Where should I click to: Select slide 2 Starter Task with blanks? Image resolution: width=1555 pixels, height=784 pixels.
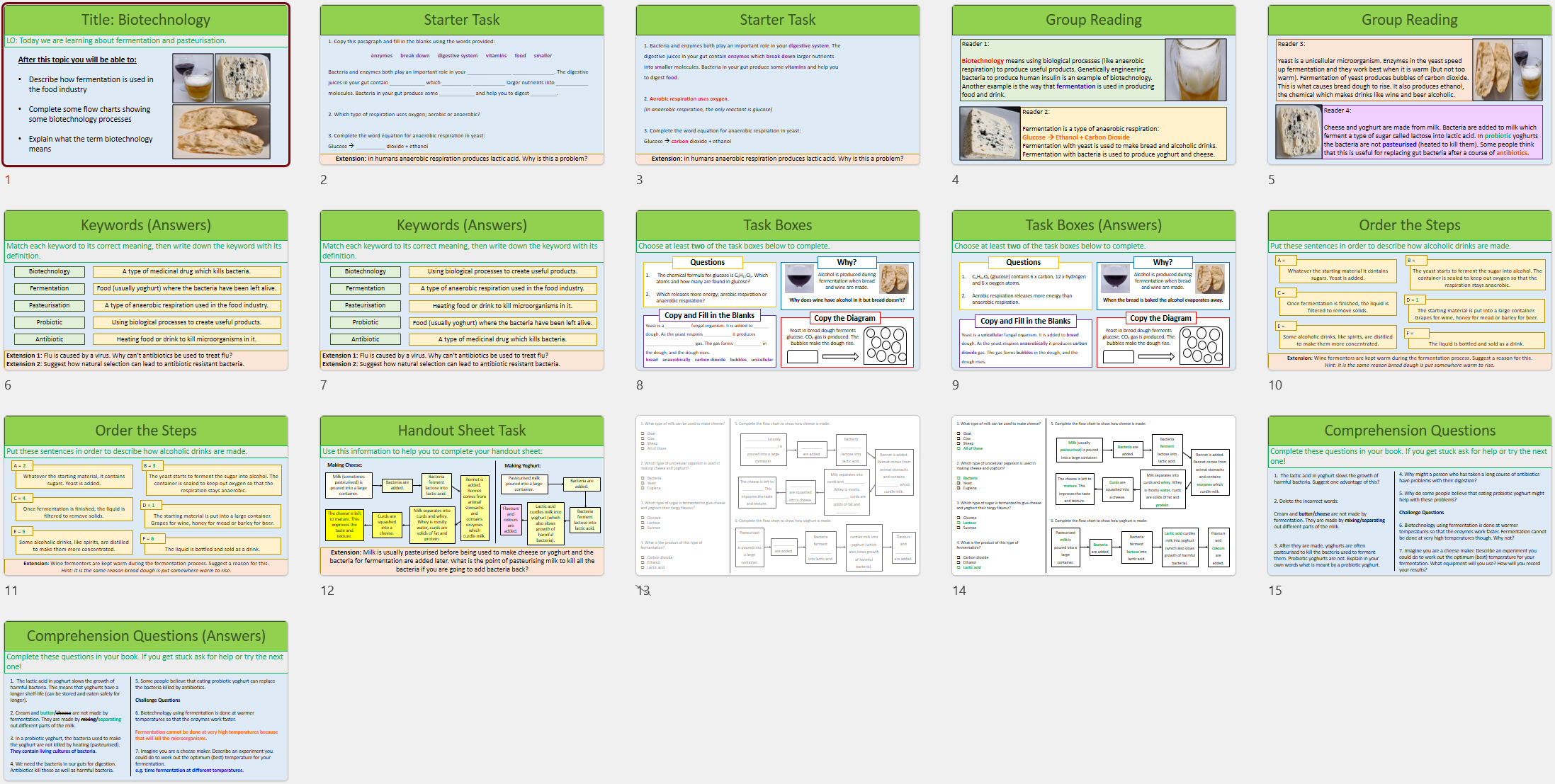pyautogui.click(x=462, y=85)
